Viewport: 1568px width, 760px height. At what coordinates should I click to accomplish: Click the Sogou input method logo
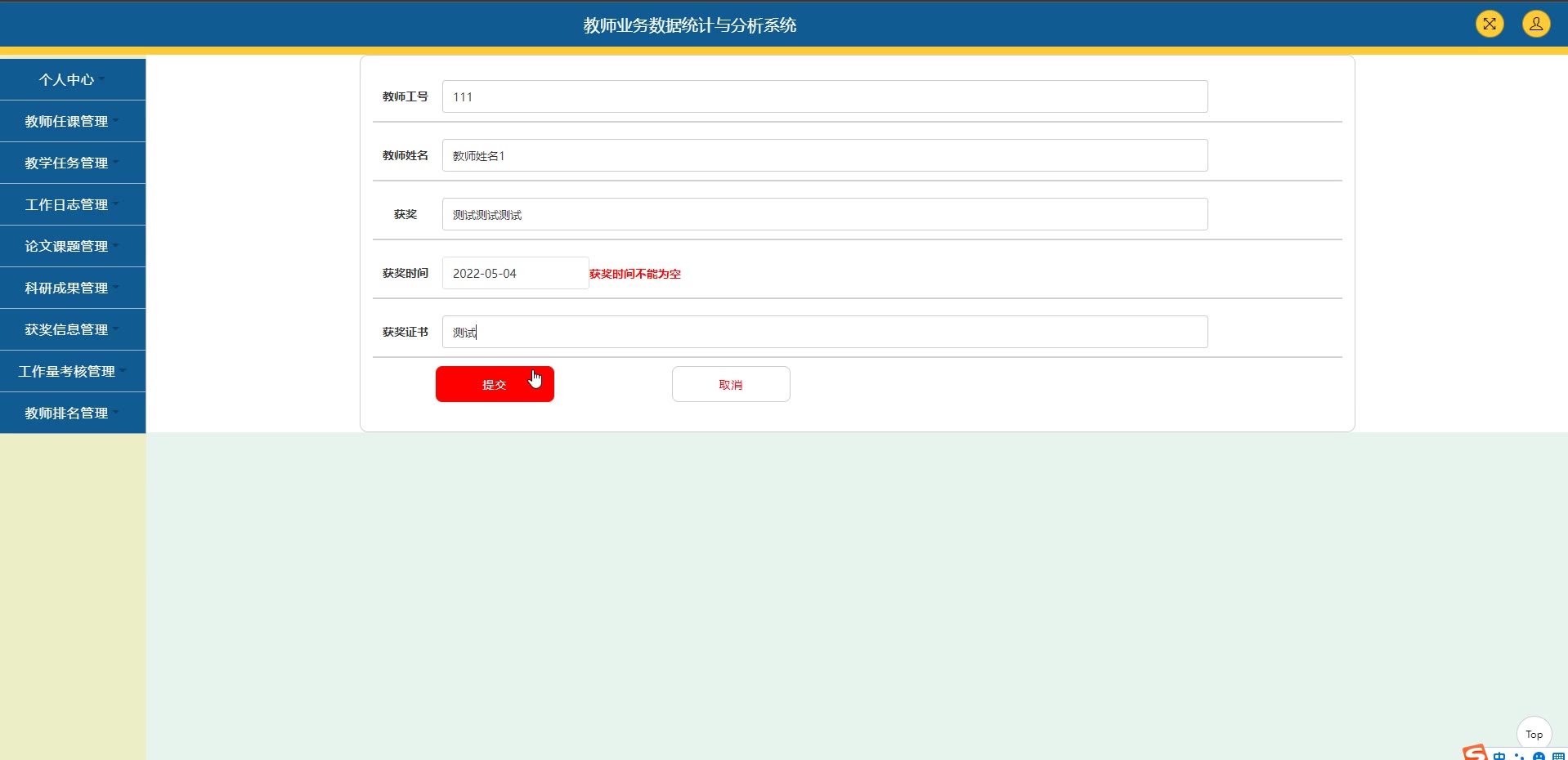point(1475,753)
